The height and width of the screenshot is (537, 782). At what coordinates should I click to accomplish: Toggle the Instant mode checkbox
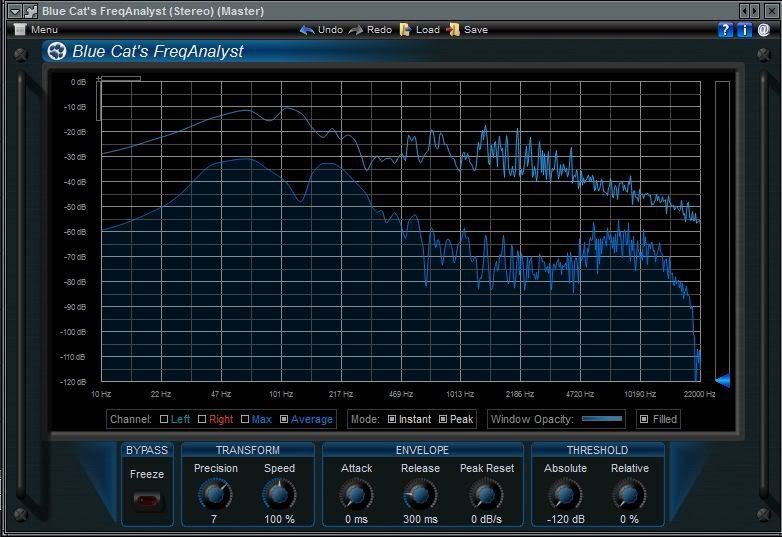392,419
